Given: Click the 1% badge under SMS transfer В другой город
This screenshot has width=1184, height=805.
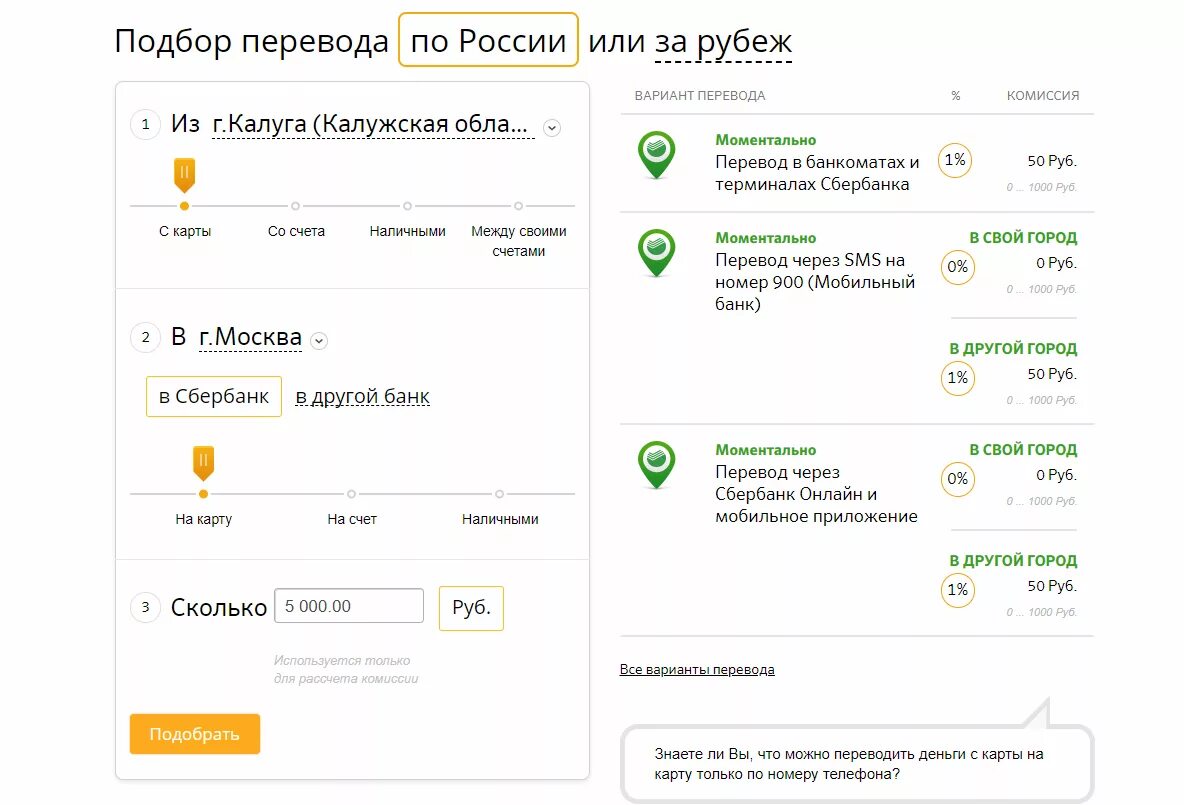Looking at the screenshot, I should pyautogui.click(x=957, y=378).
